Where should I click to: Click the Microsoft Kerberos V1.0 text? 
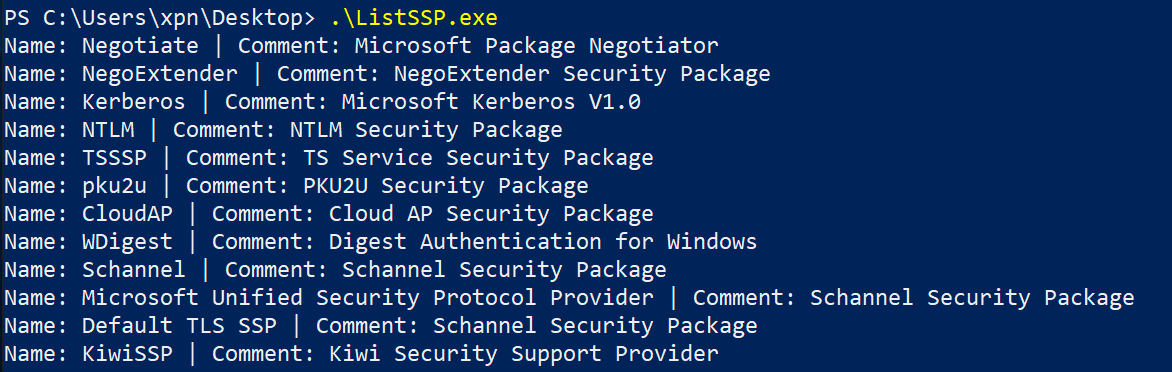point(491,102)
